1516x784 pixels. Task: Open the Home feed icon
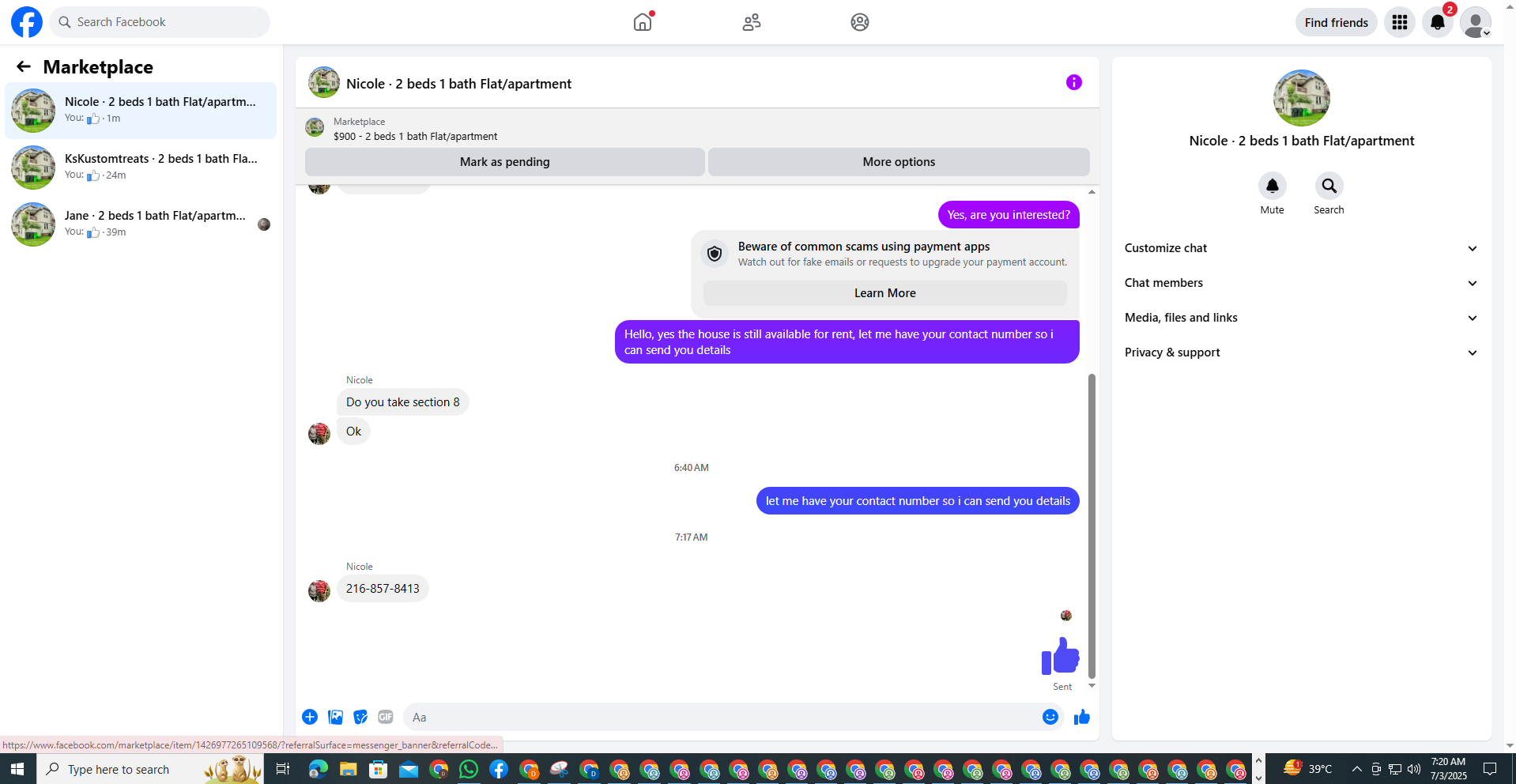point(643,22)
